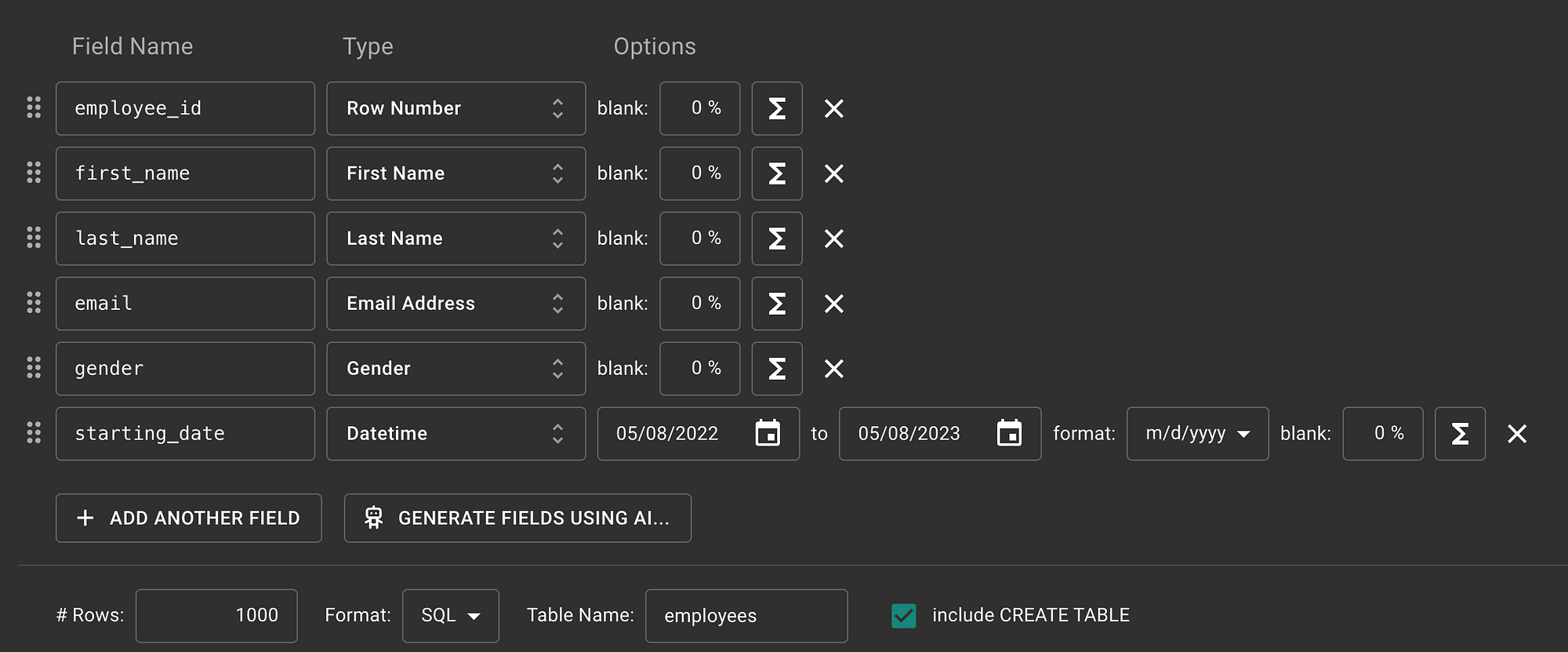
Task: Open the Row Number type selector
Action: [456, 108]
